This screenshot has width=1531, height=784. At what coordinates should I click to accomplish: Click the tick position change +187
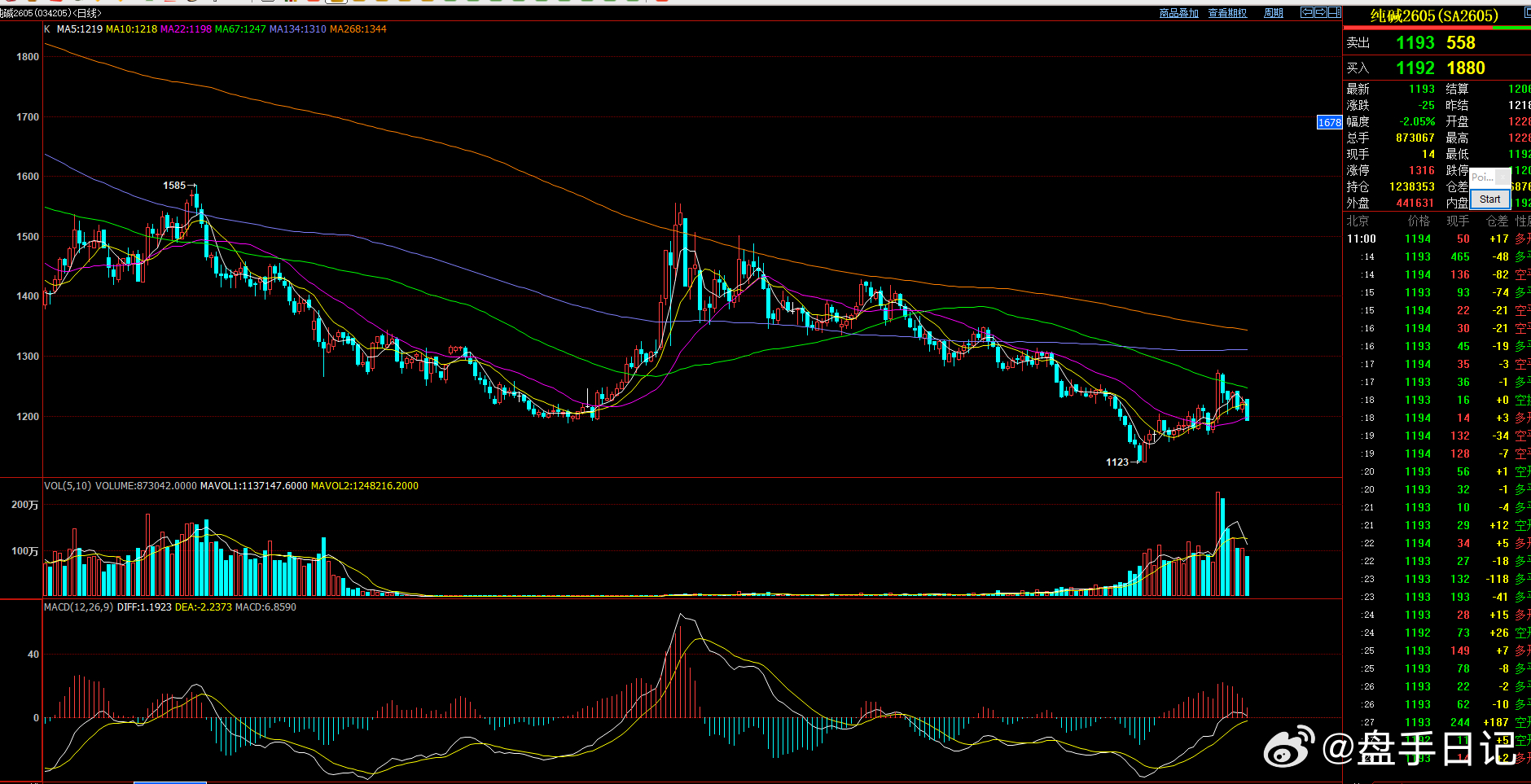(1496, 723)
